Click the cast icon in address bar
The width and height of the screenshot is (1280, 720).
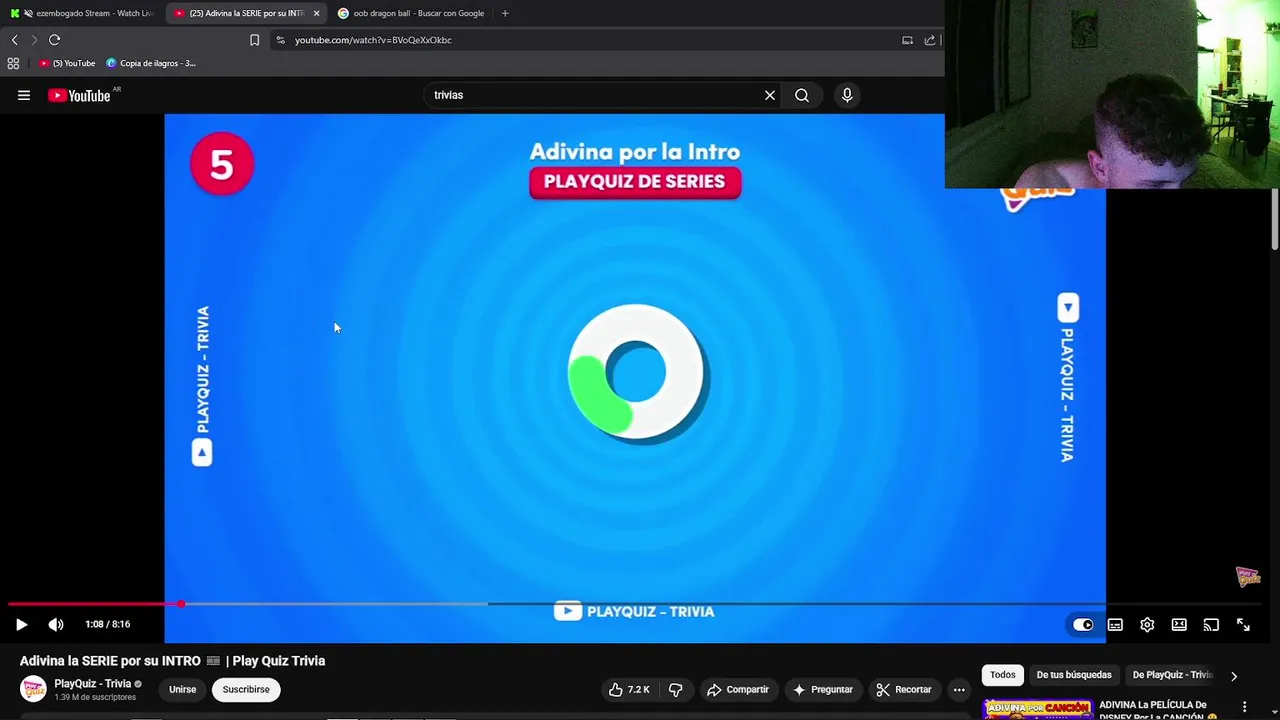907,40
